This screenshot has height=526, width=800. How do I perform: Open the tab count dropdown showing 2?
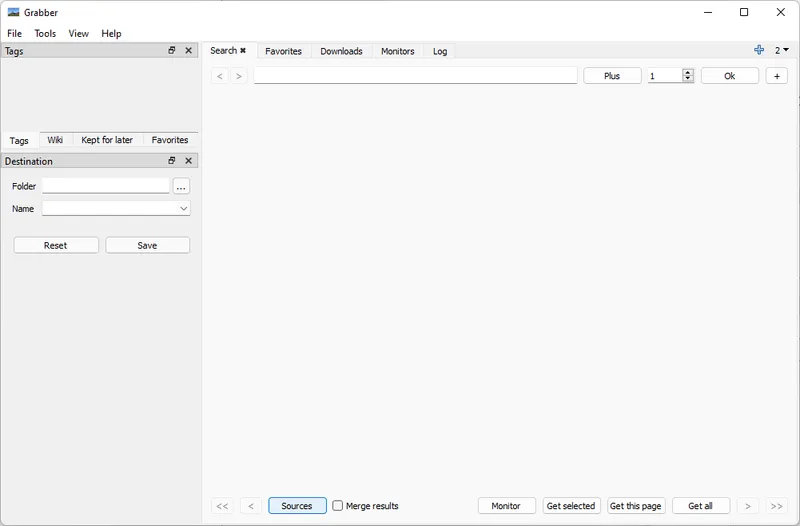pyautogui.click(x=782, y=50)
